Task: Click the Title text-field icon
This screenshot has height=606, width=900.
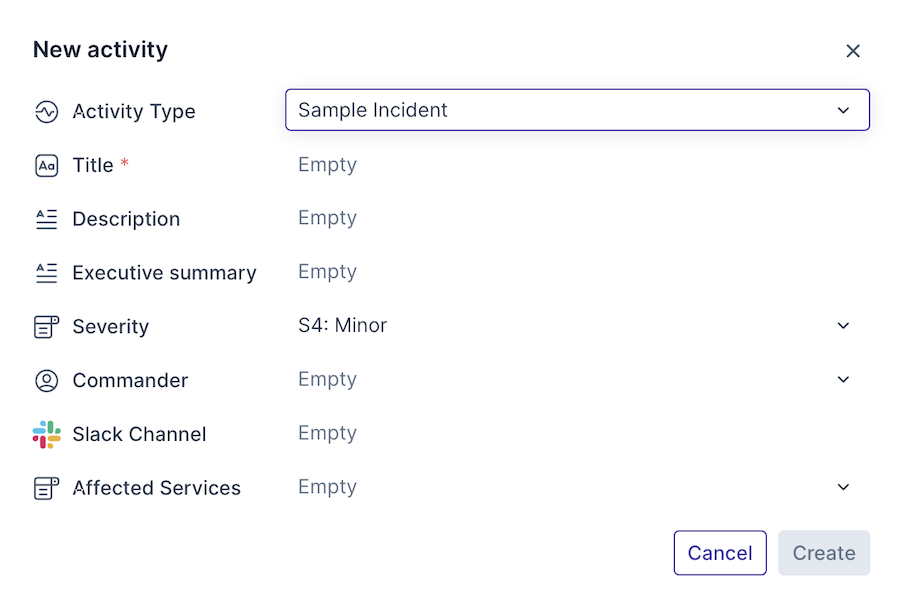Action: [47, 166]
